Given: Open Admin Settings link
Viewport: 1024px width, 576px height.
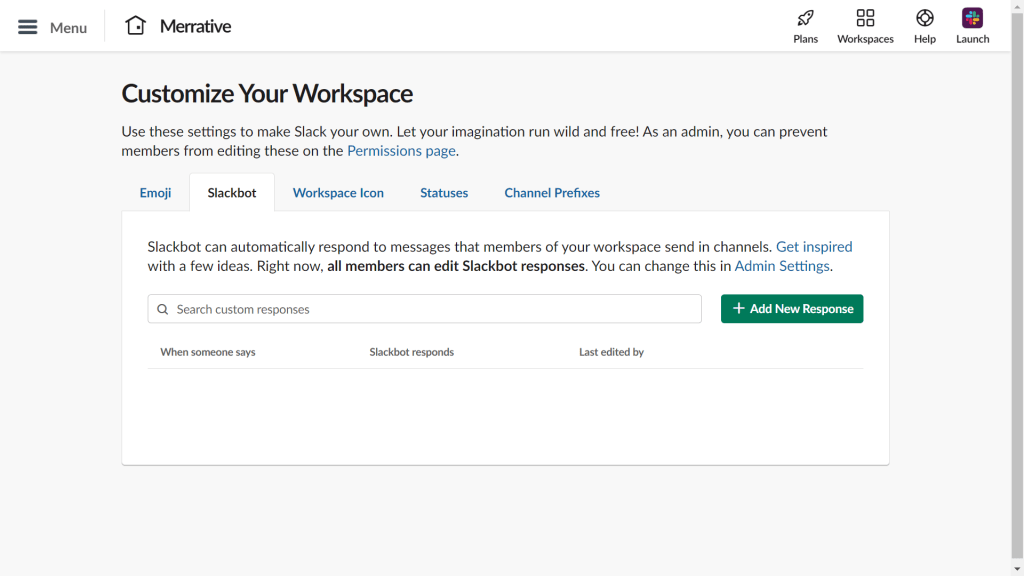Looking at the screenshot, I should [x=782, y=265].
